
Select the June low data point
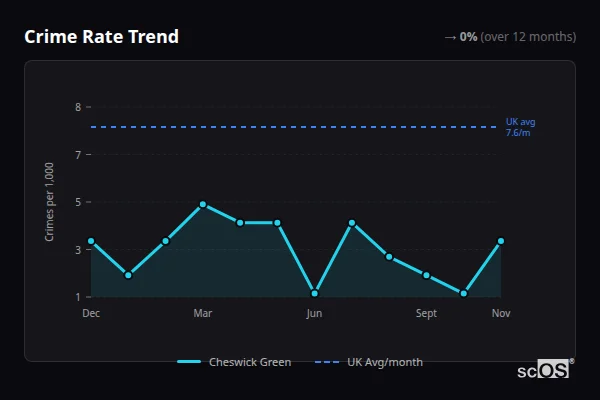pyautogui.click(x=315, y=294)
